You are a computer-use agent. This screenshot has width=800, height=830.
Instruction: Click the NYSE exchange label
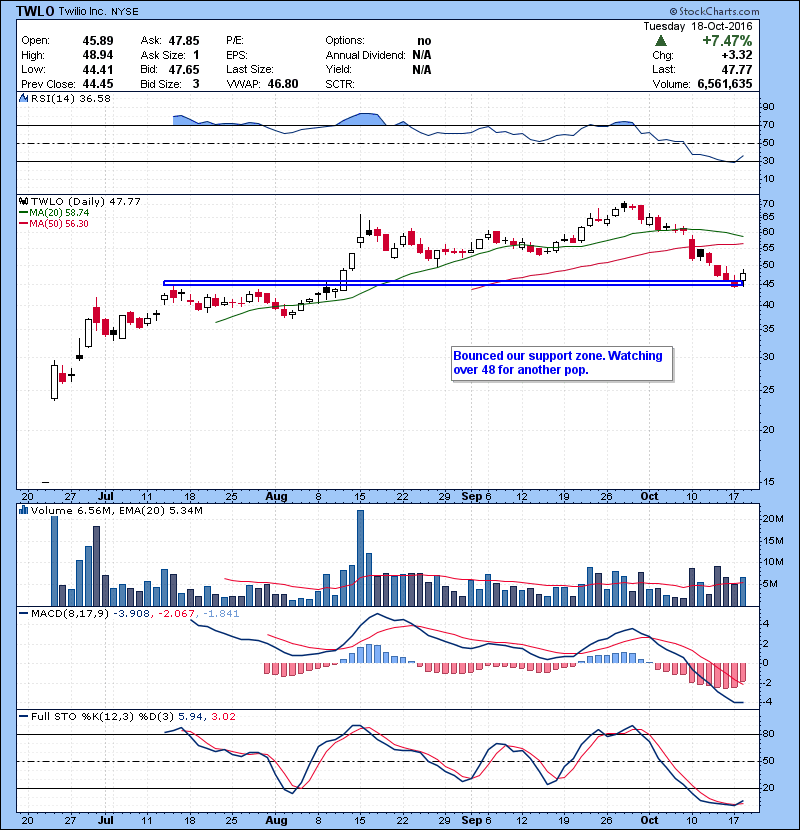125,12
